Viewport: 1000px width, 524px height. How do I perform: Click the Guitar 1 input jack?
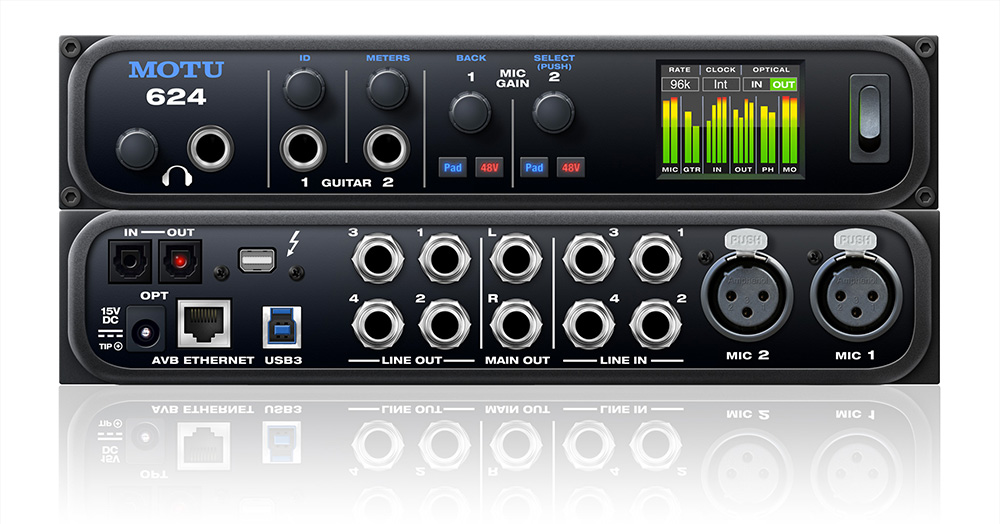click(302, 148)
